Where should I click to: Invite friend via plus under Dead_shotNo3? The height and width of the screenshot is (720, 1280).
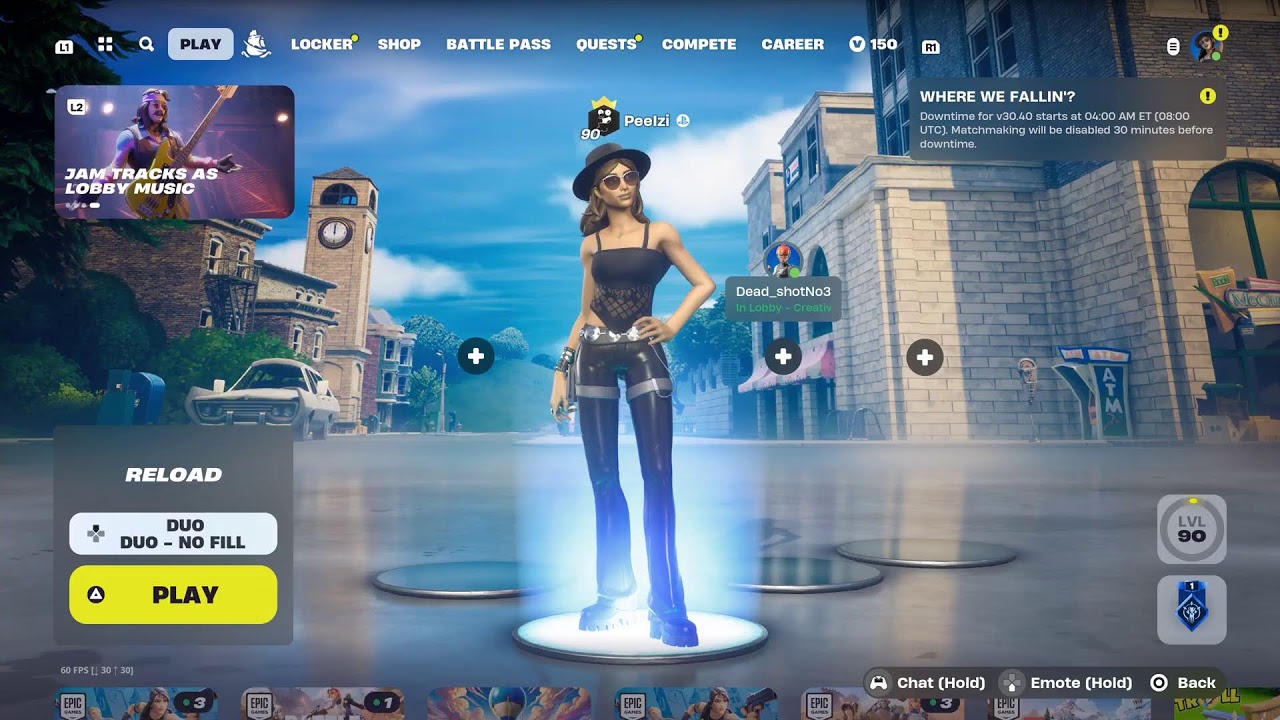[783, 356]
